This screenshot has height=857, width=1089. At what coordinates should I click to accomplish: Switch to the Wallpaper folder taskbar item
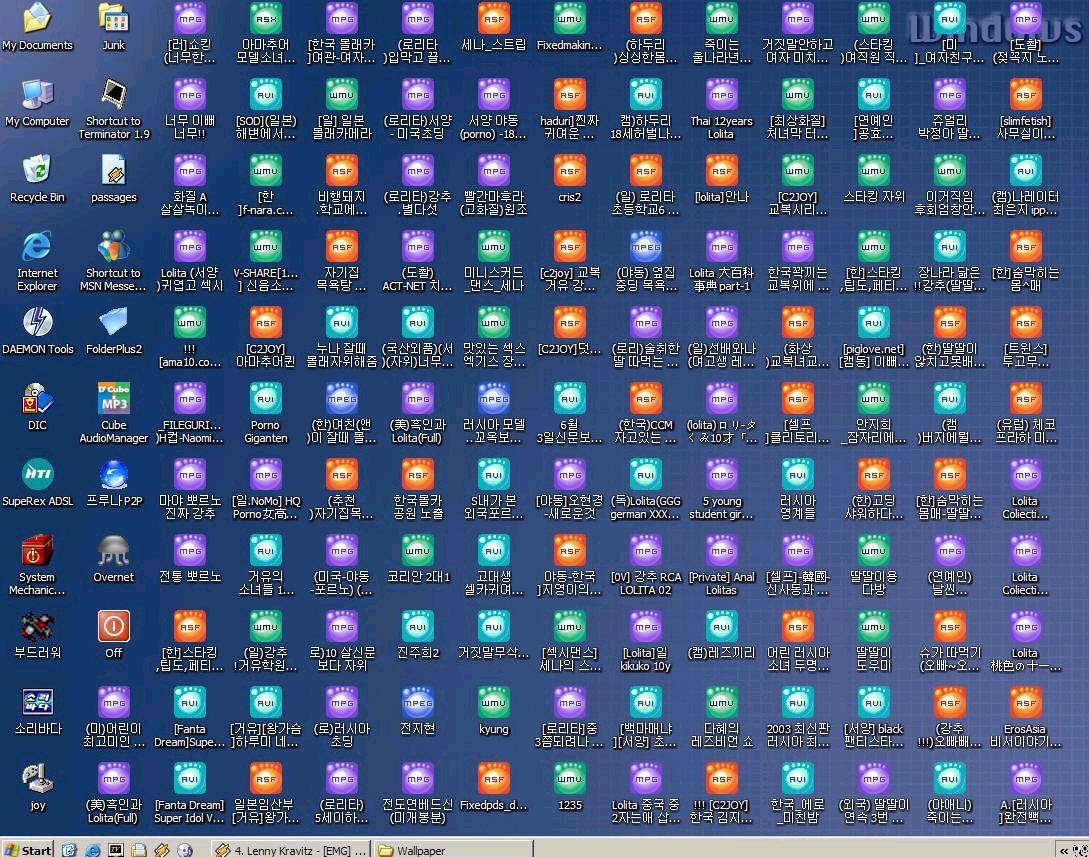[x=450, y=849]
